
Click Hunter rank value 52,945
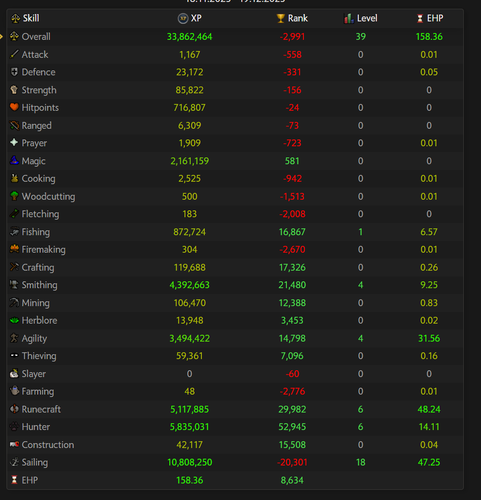click(292, 427)
